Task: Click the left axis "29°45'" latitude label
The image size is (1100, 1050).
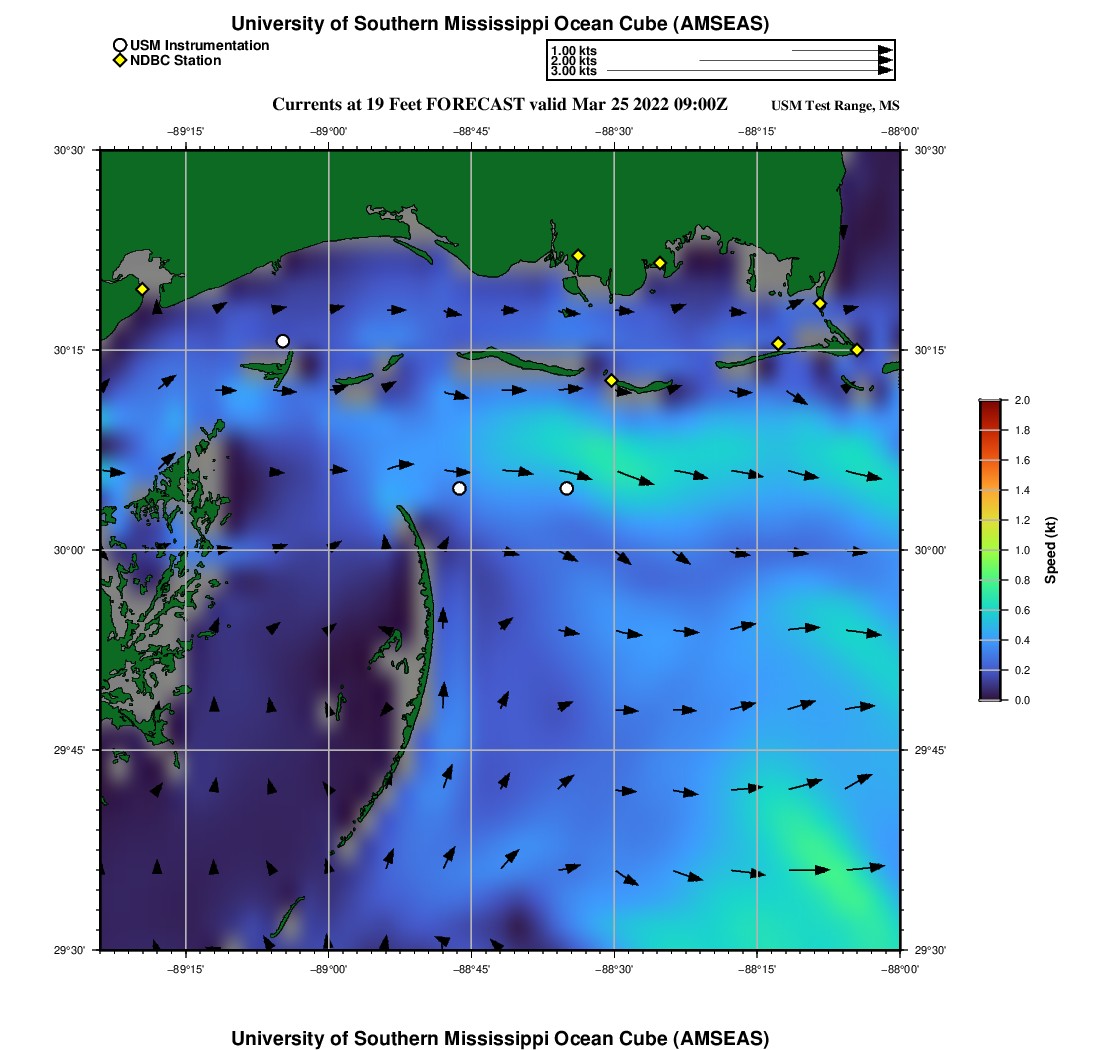Action: (69, 750)
